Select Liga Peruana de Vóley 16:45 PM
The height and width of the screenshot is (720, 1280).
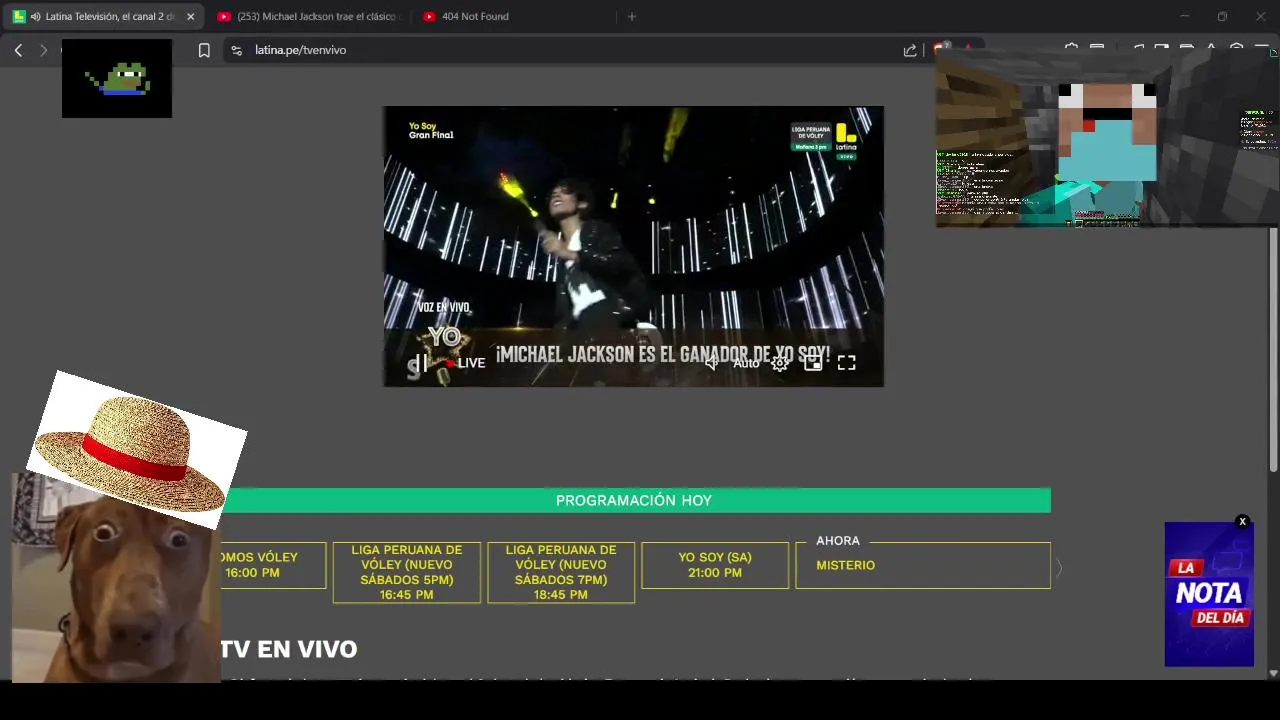(406, 572)
